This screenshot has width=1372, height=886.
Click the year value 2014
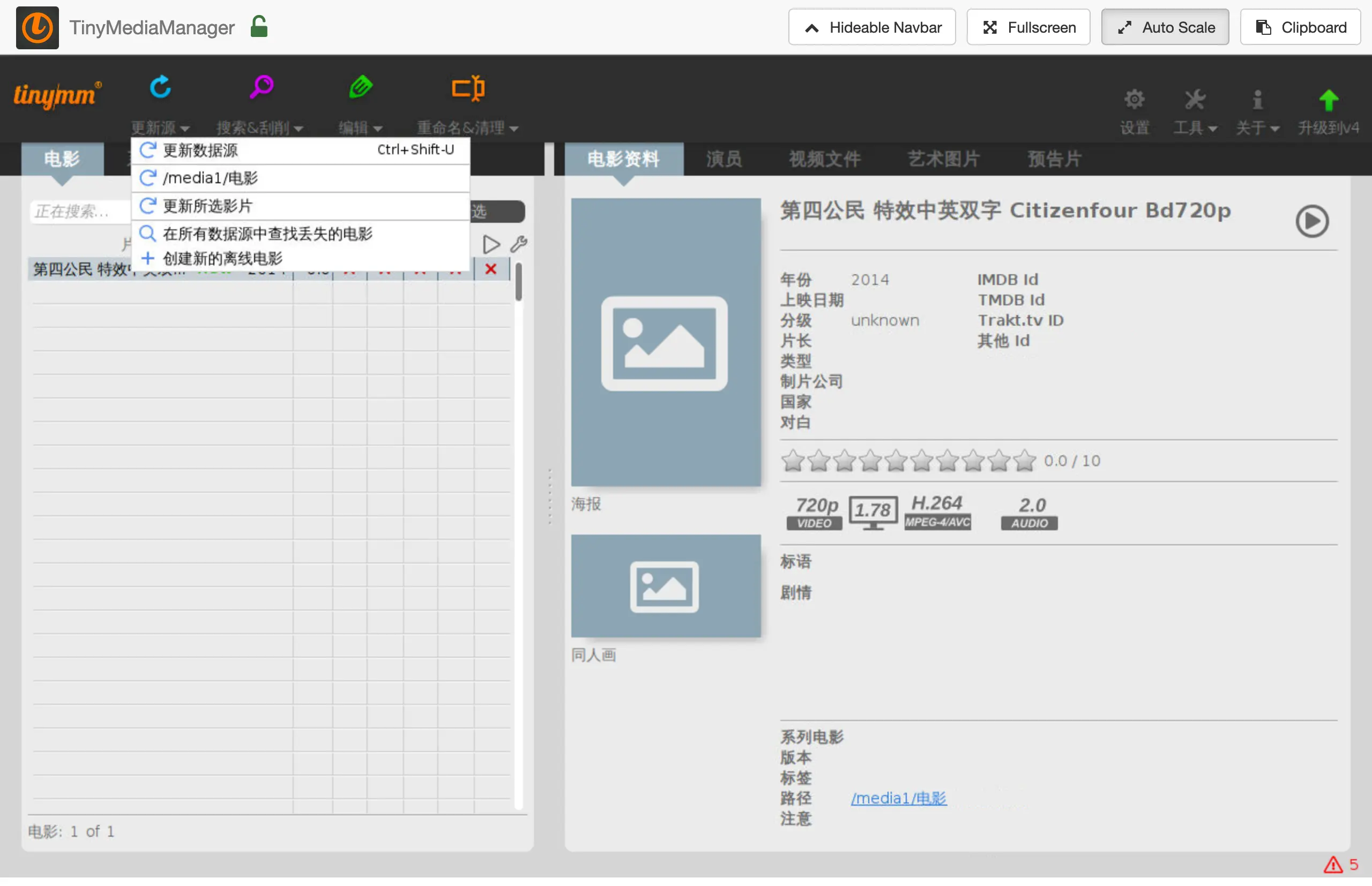[870, 280]
